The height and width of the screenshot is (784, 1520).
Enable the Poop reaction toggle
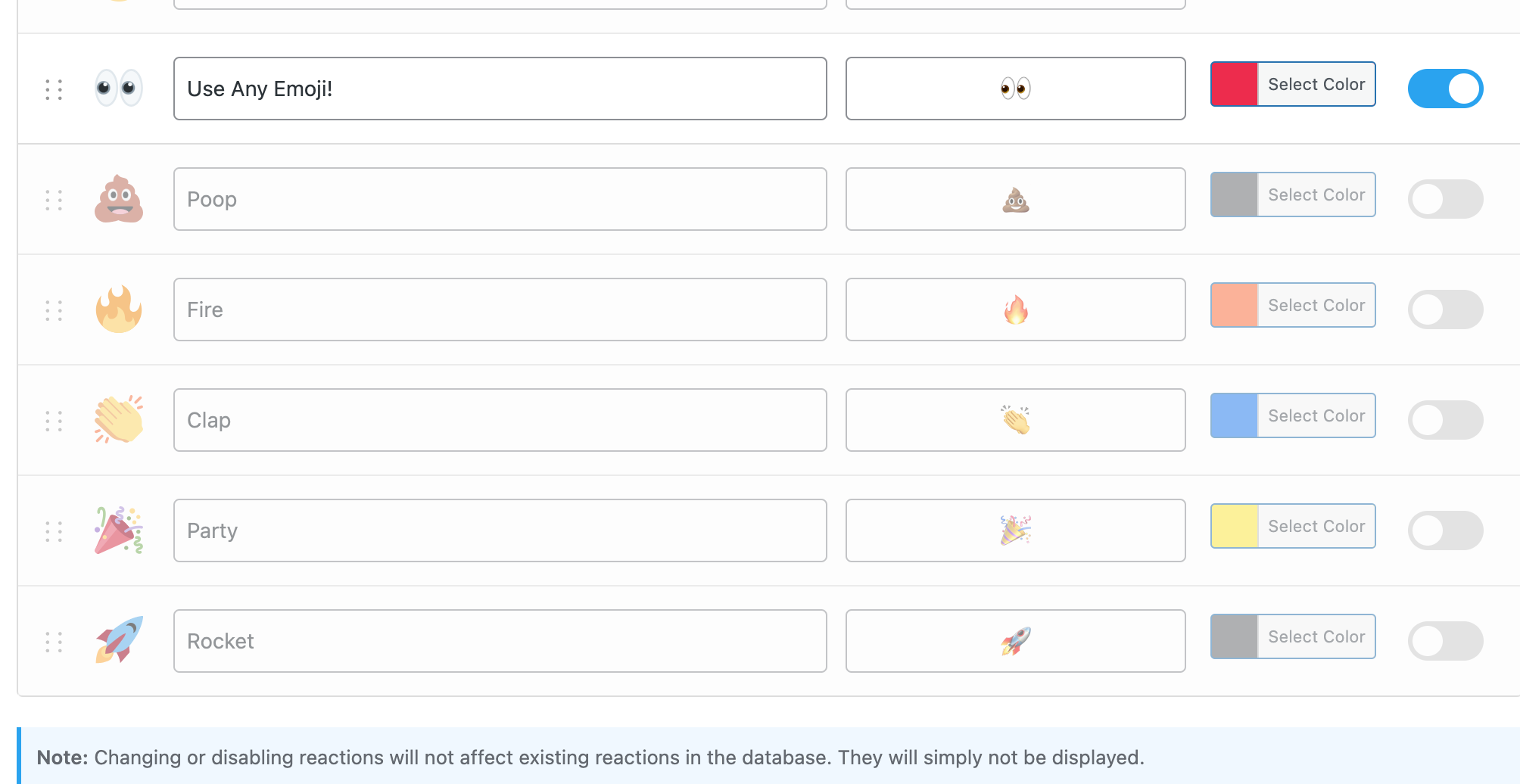click(1445, 199)
